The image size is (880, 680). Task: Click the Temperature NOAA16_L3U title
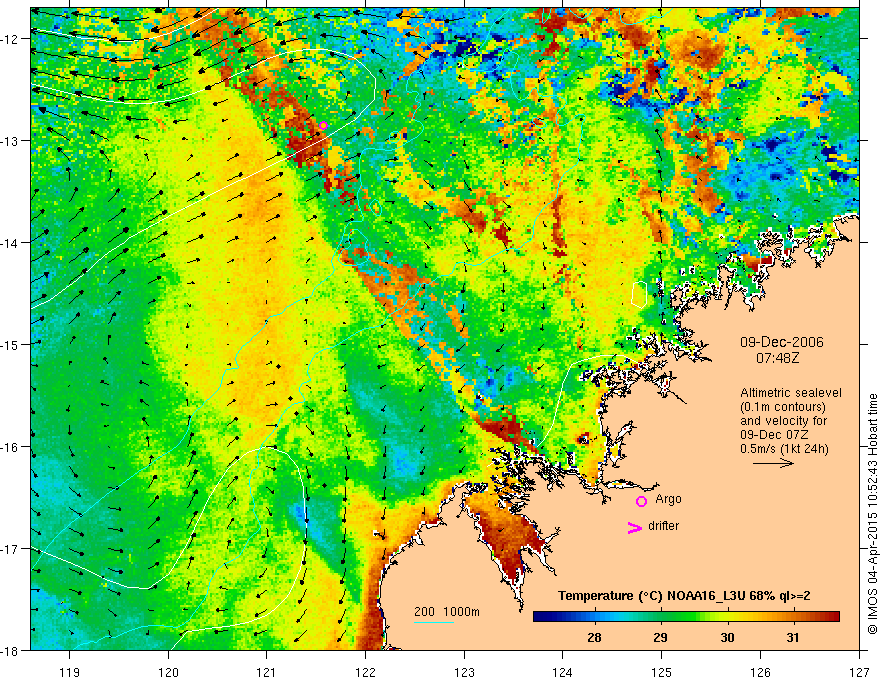pos(684,596)
